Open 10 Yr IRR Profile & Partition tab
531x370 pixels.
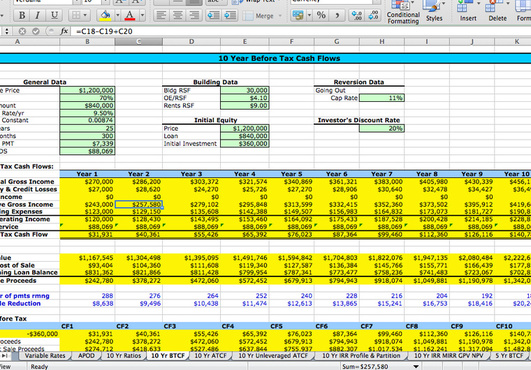(361, 356)
